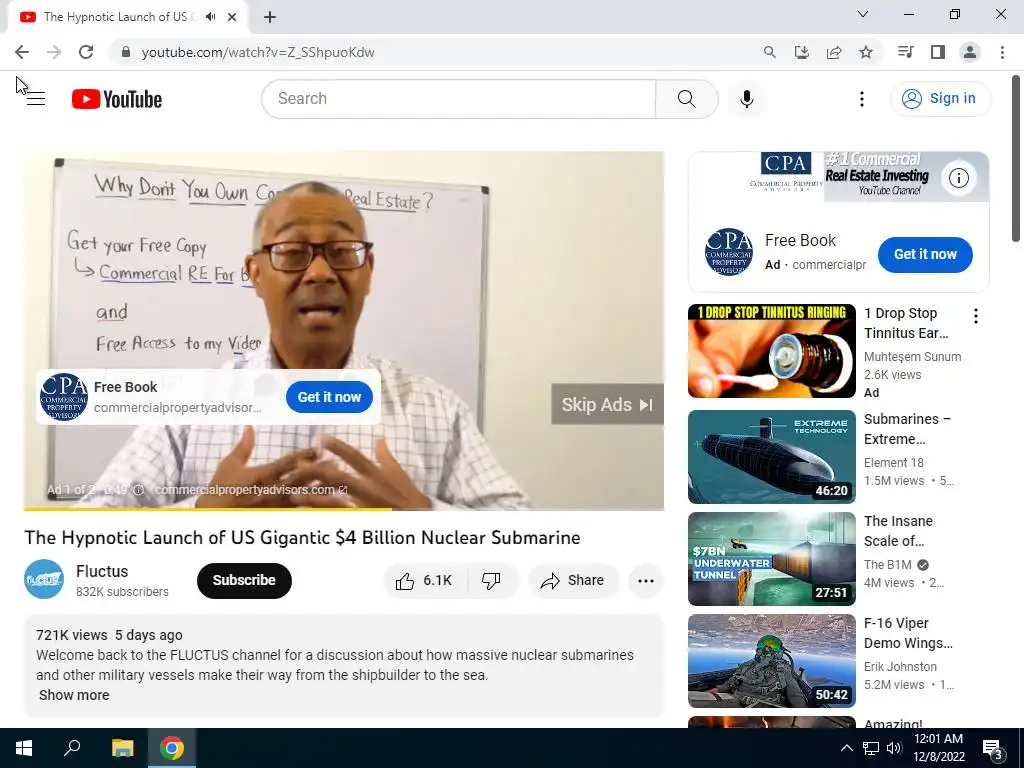
Task: Click the page vertical scrollbar
Action: coord(1016,159)
